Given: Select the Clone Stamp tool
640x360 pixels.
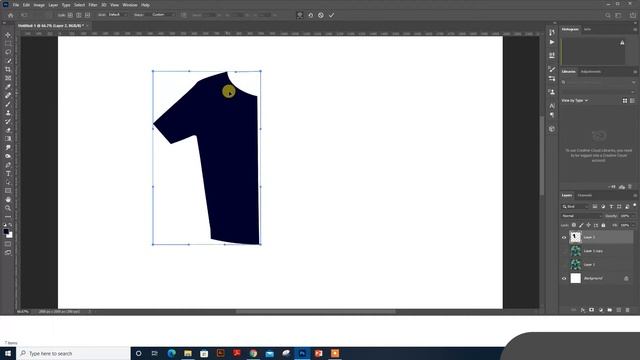Looking at the screenshot, I should tap(8, 113).
